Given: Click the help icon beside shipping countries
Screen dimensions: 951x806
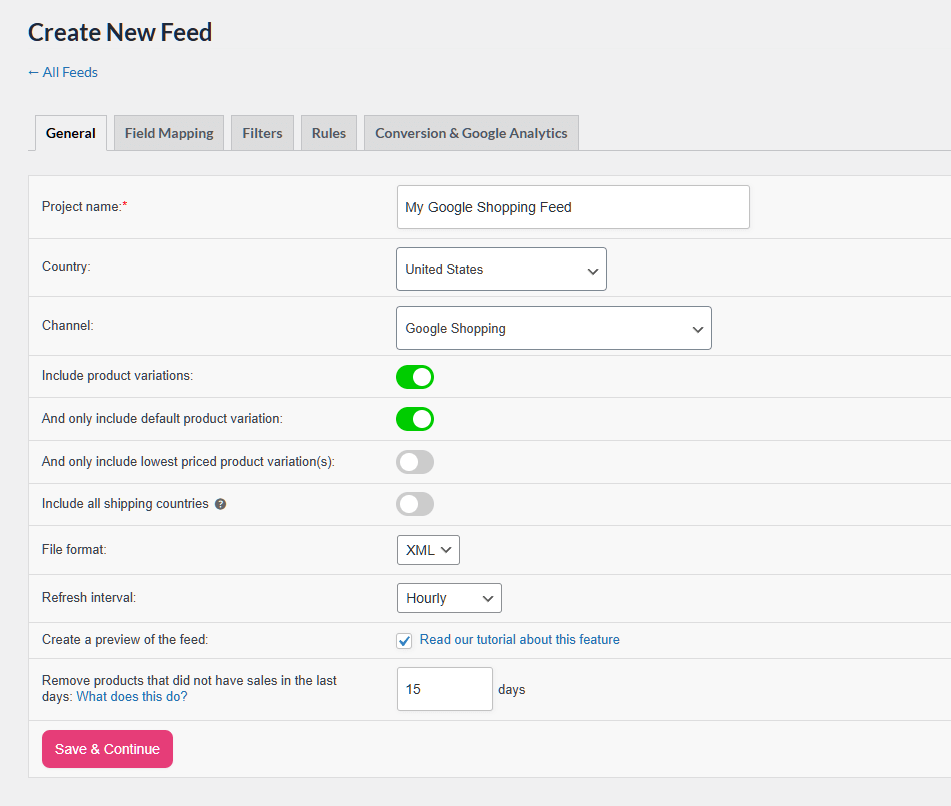Looking at the screenshot, I should coord(221,504).
